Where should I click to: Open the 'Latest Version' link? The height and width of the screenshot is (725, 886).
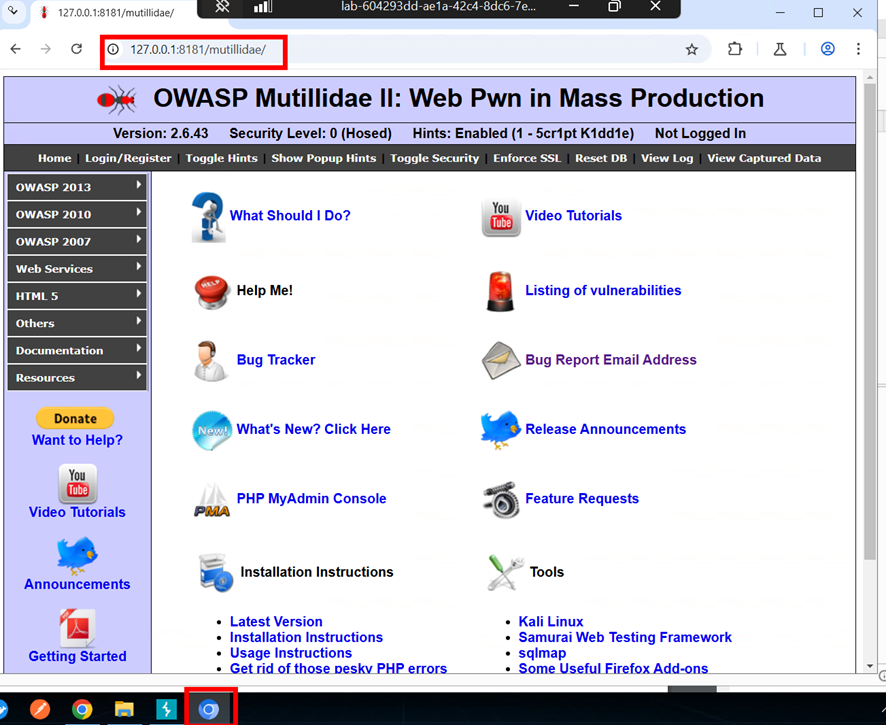click(276, 622)
